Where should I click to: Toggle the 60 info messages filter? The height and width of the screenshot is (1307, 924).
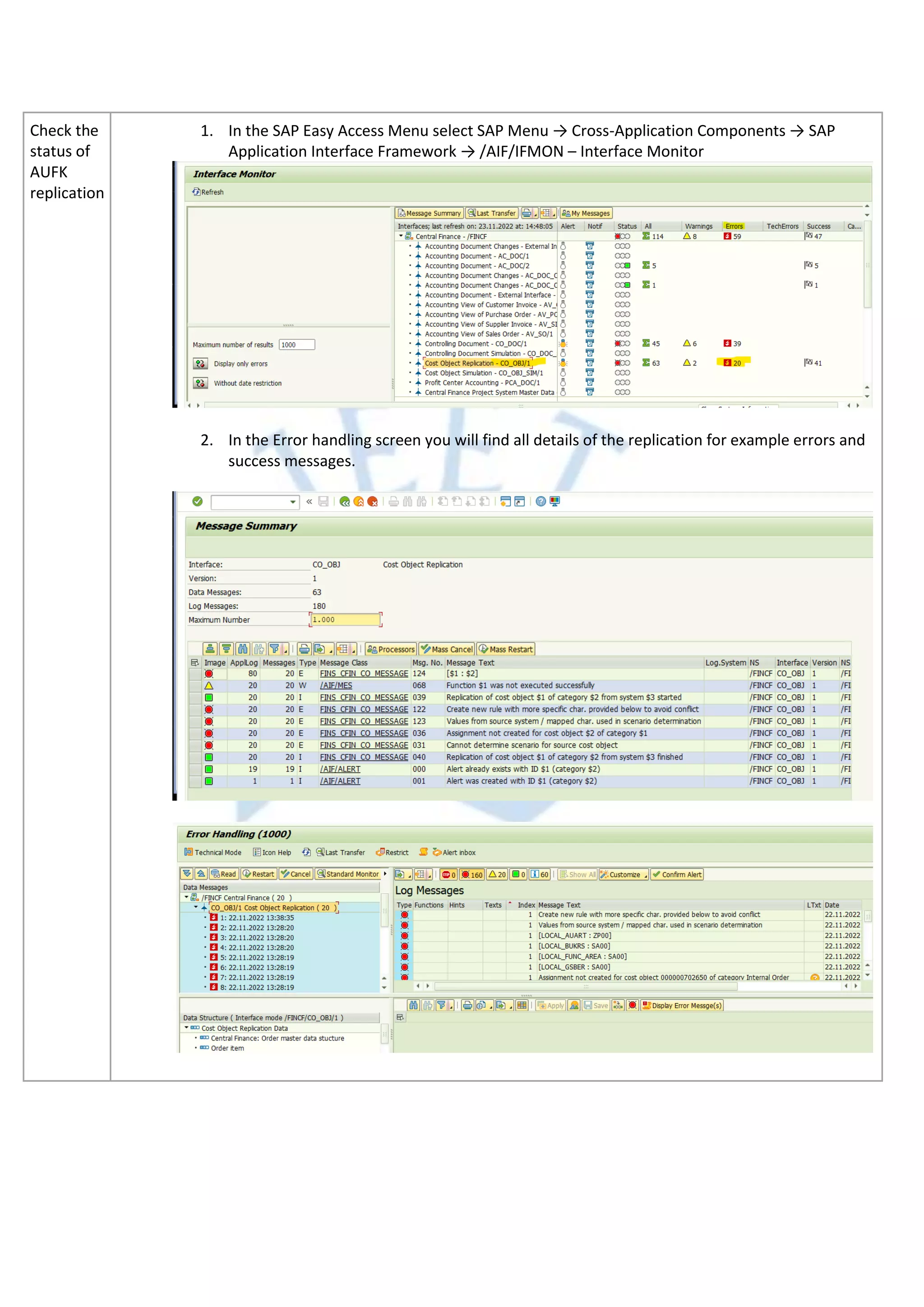click(540, 874)
